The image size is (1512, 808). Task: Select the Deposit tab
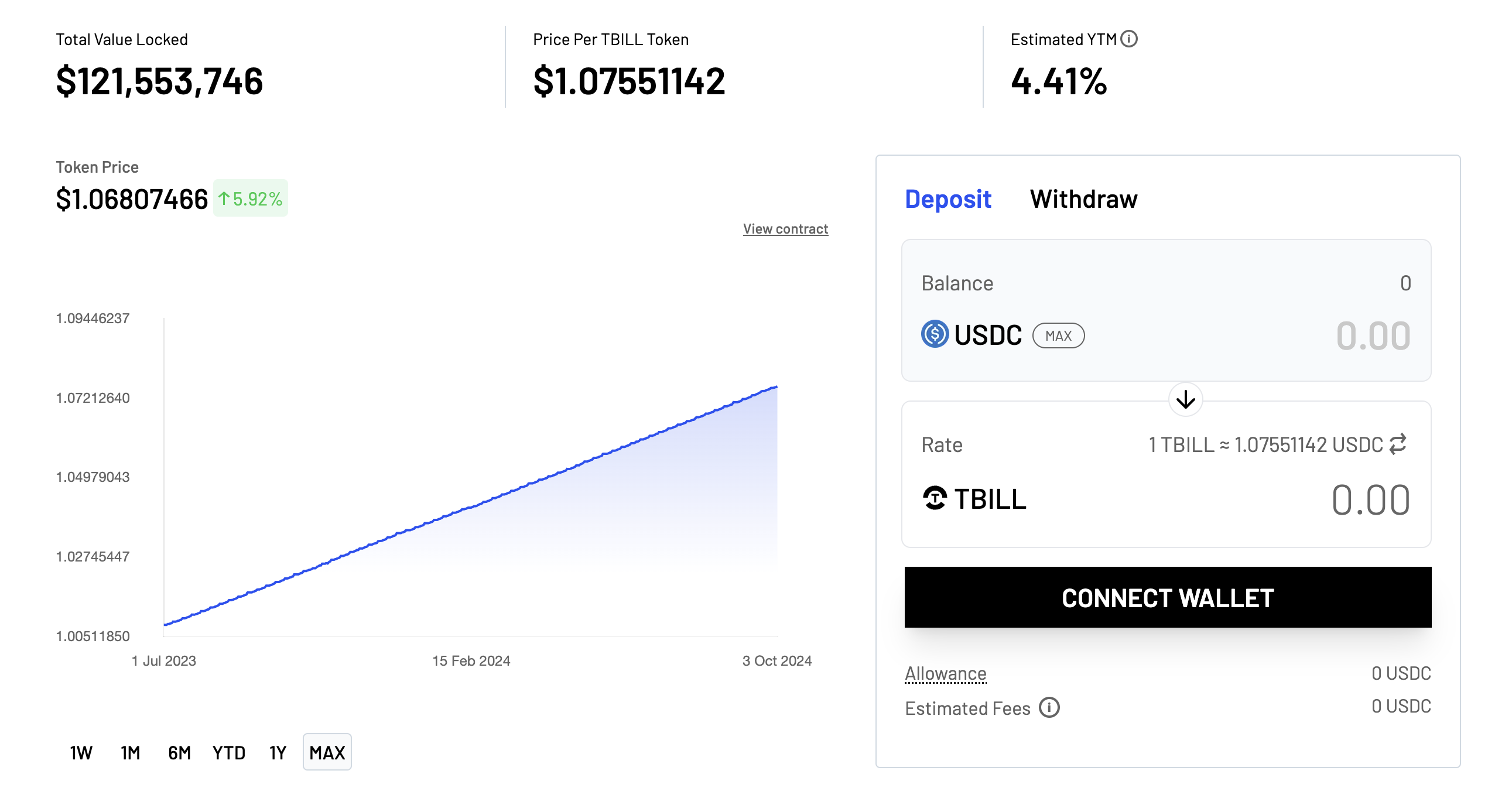[x=947, y=199]
